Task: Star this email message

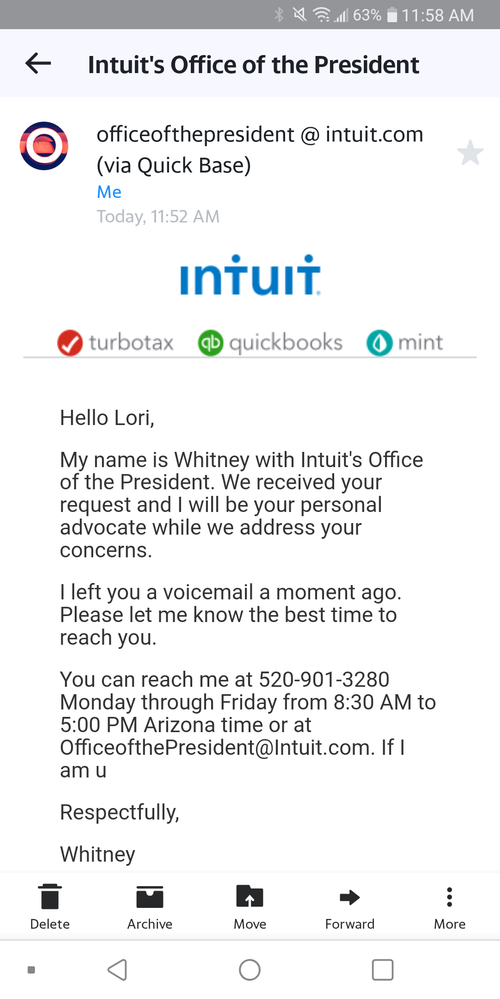Action: (x=470, y=154)
